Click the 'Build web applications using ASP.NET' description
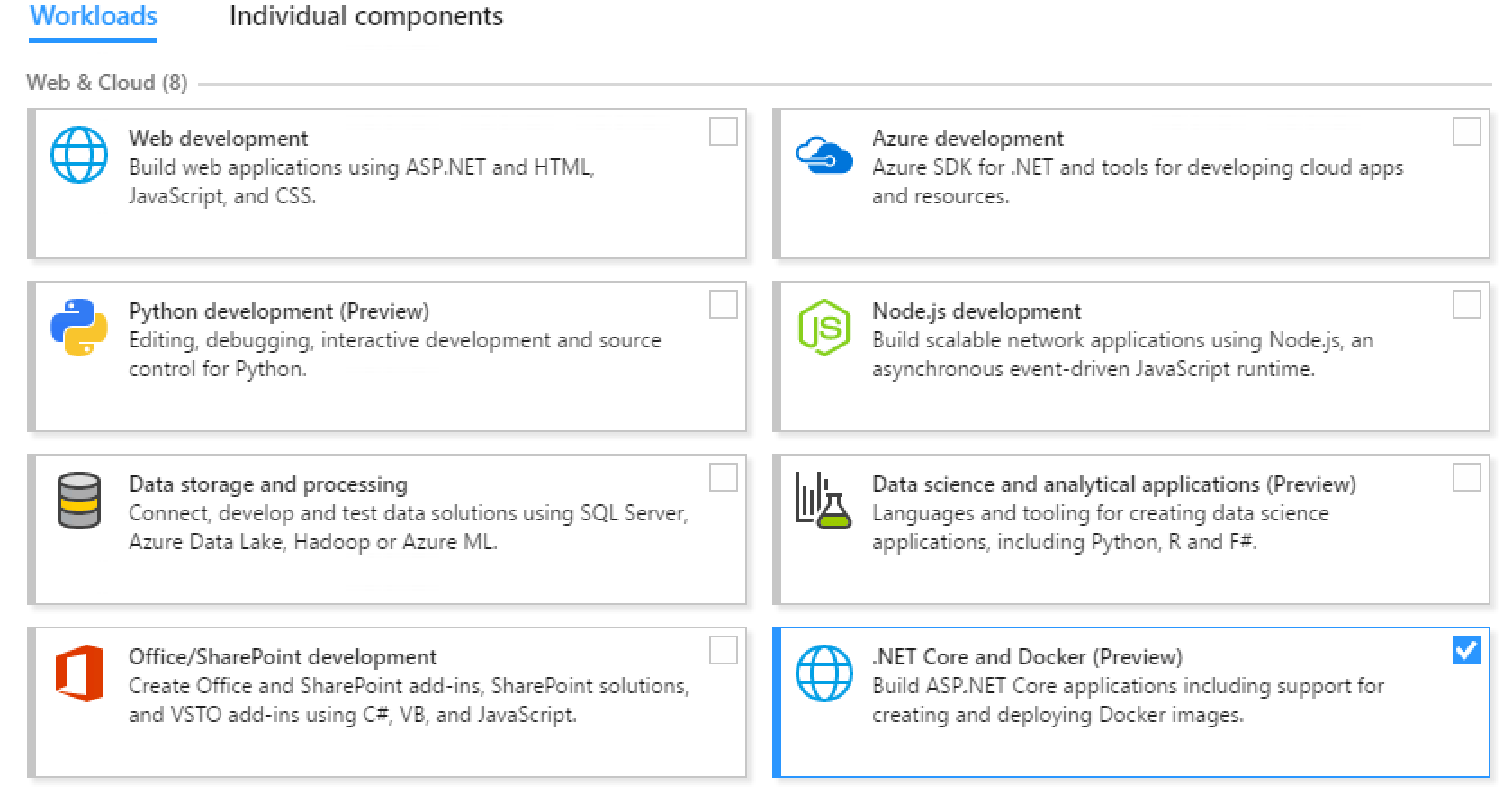The image size is (1512, 794). tap(362, 181)
